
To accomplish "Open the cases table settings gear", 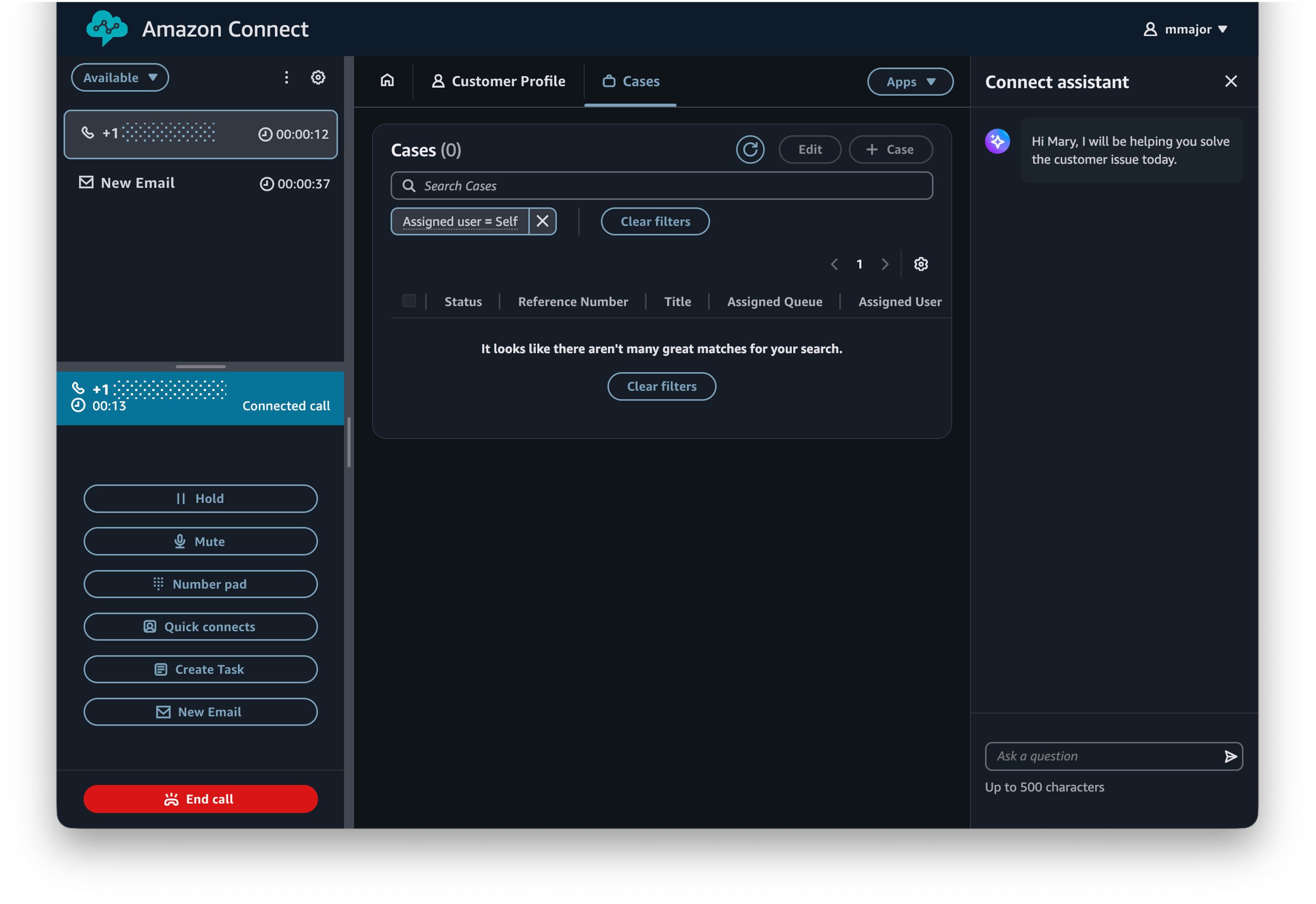I will click(921, 263).
